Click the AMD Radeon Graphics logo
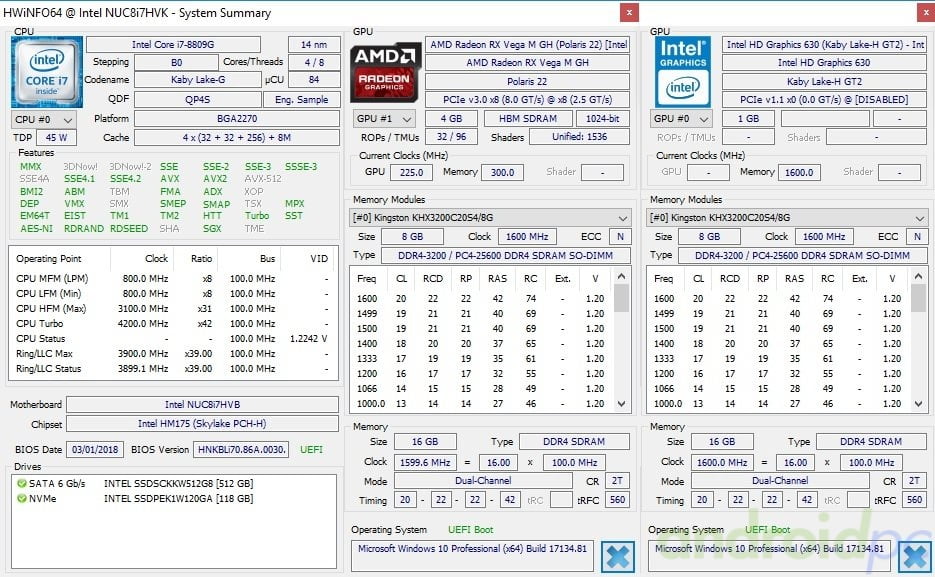The image size is (935, 577). point(385,71)
